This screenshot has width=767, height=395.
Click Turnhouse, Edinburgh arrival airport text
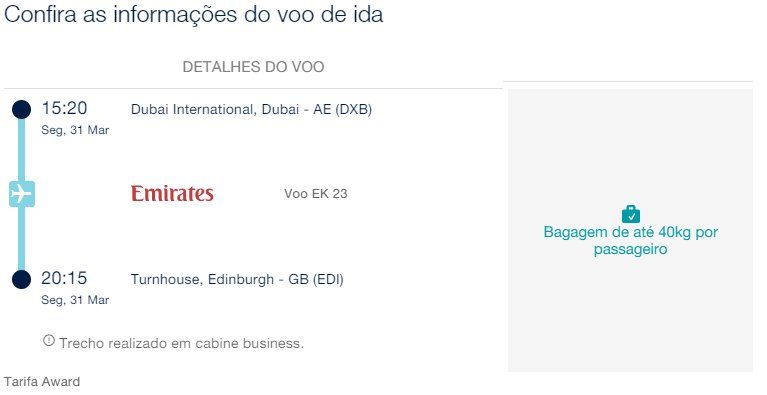(237, 279)
